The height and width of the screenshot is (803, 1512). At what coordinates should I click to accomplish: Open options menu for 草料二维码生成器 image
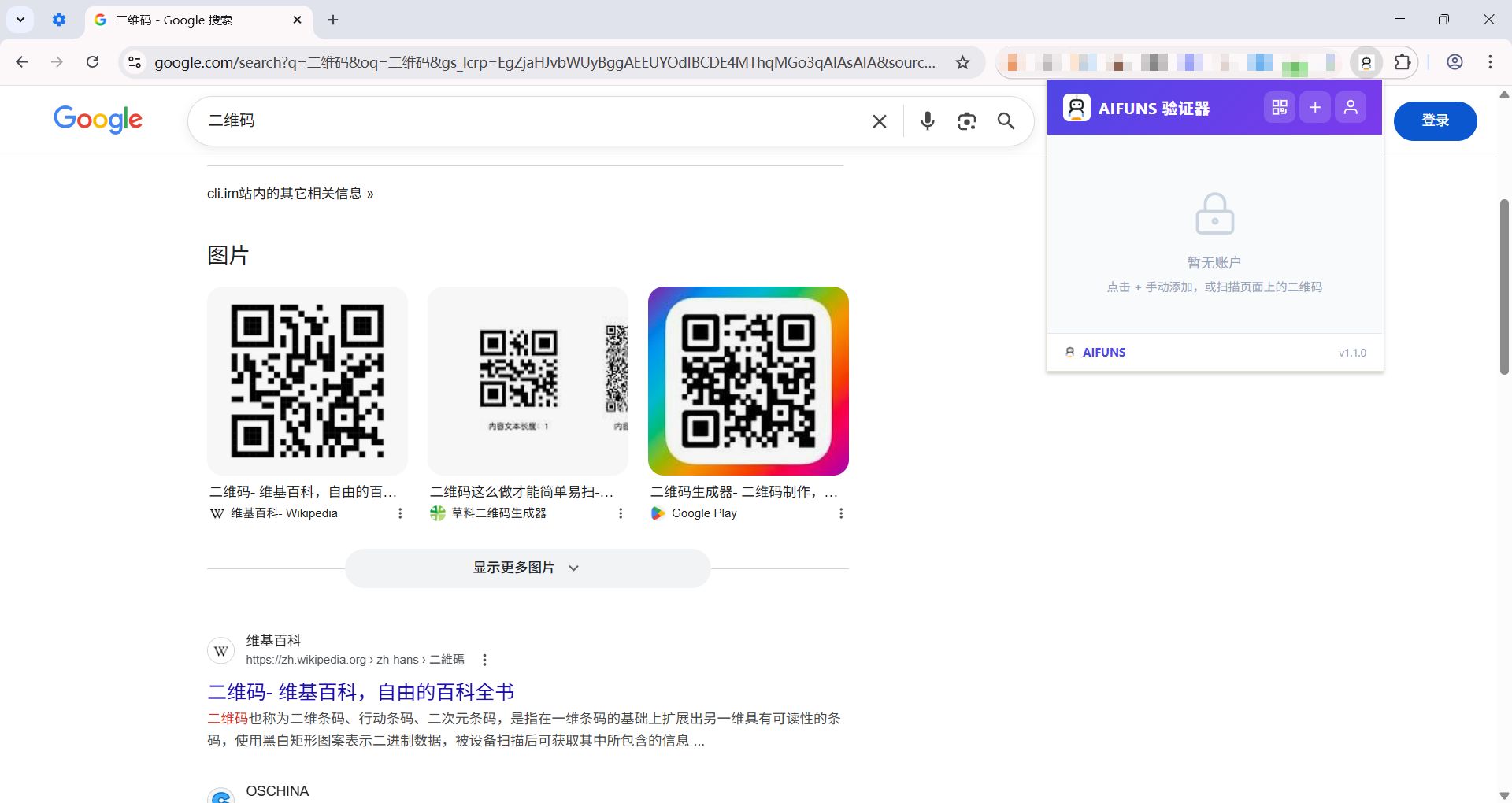[621, 513]
